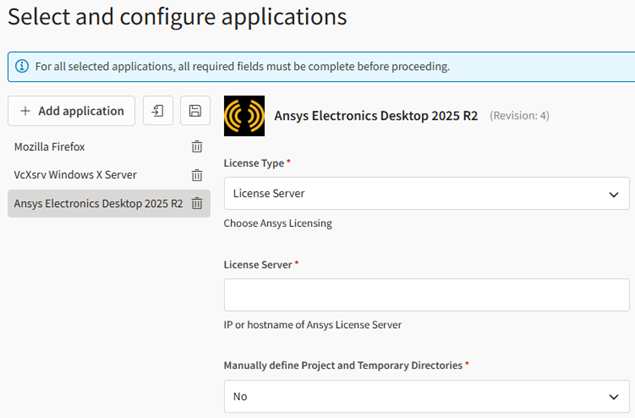
Task: Click the Select and configure applications heading
Action: click(177, 17)
